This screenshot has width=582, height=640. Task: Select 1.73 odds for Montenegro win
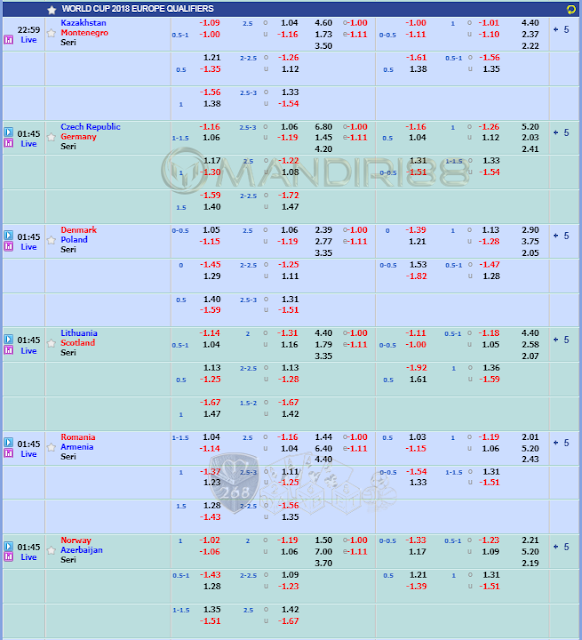tap(323, 35)
